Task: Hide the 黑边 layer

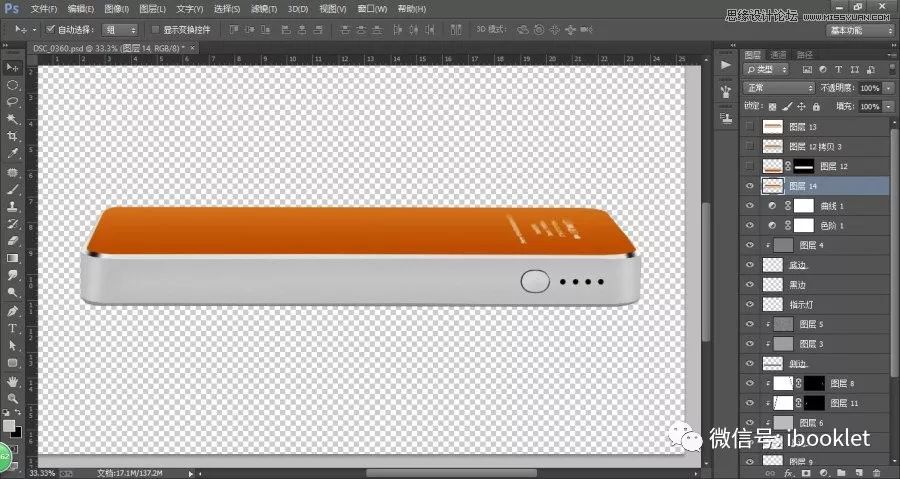Action: 750,285
